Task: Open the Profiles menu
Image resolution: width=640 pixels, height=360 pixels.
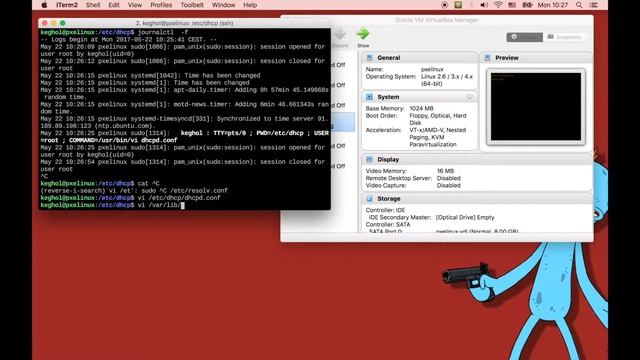Action: [161, 5]
